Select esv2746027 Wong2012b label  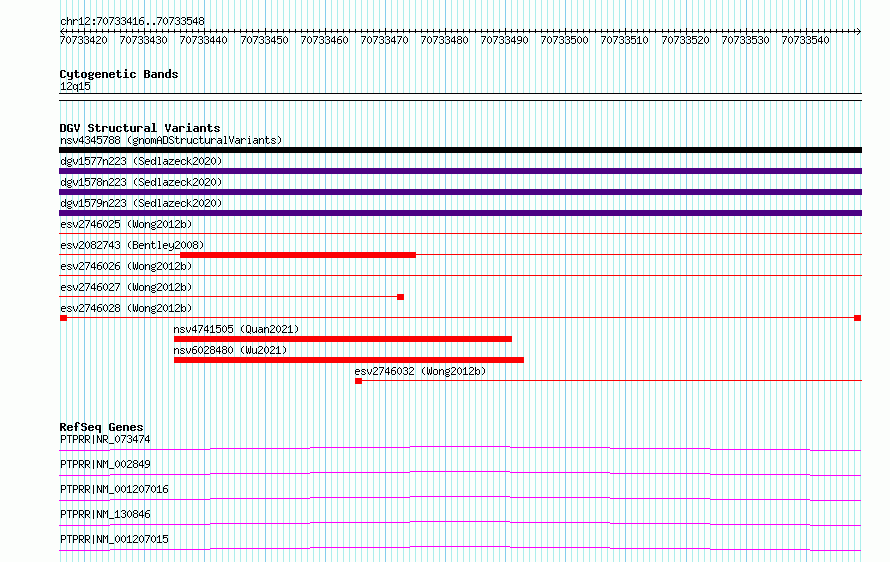tap(126, 287)
